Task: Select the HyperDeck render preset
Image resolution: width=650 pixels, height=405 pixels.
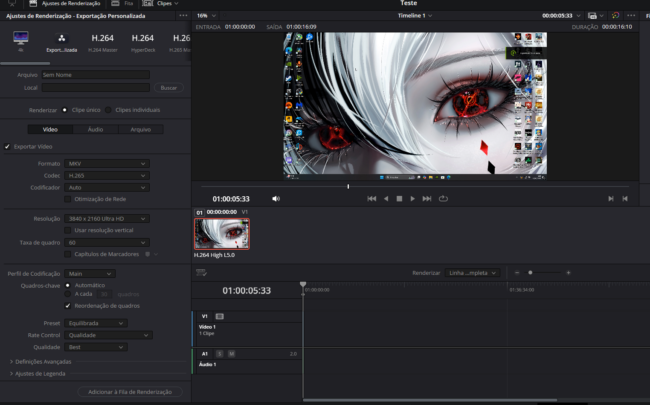Action: tap(142, 41)
